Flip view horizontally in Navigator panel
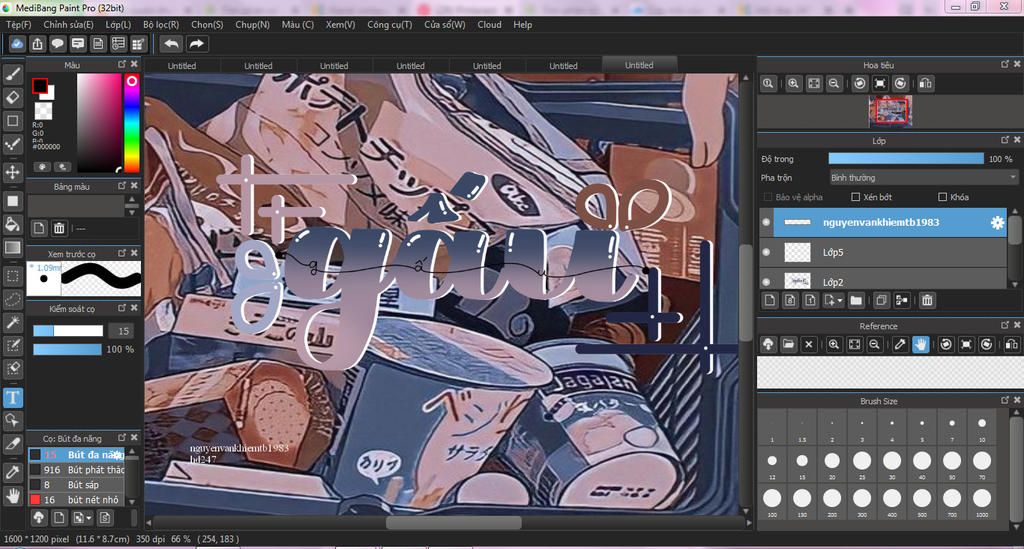 (x=925, y=84)
